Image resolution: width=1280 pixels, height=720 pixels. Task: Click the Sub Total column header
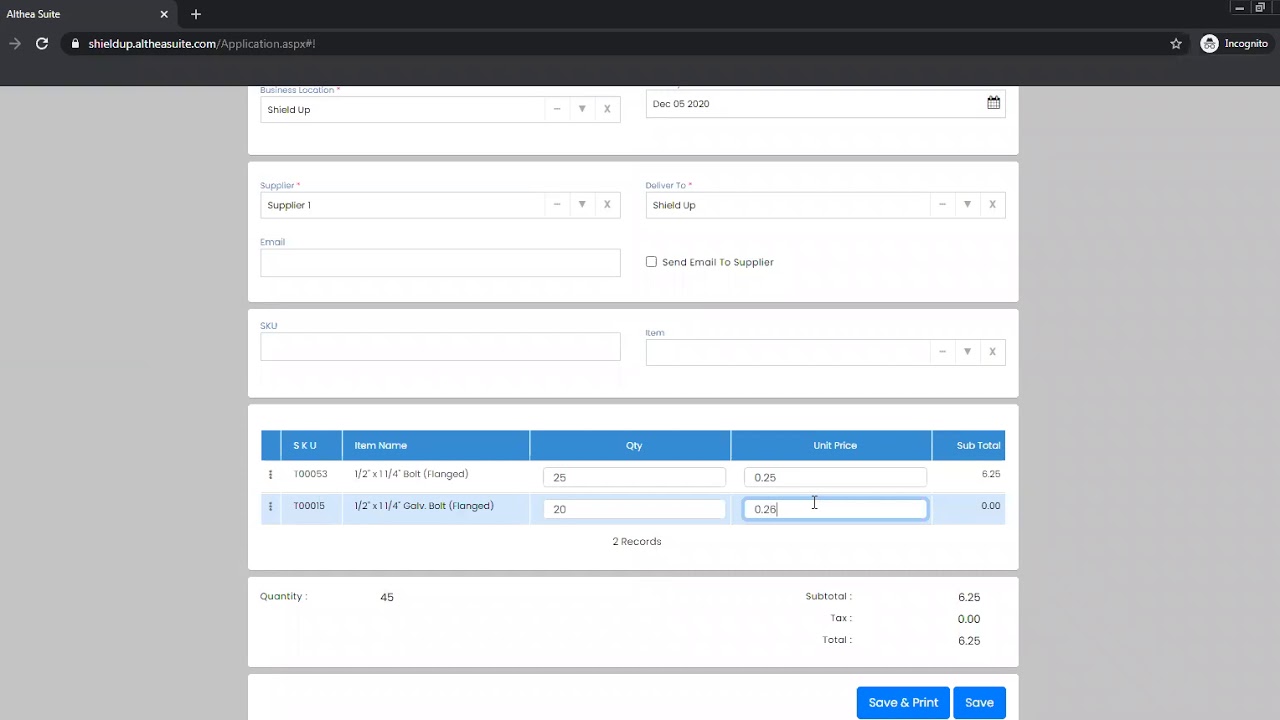click(x=969, y=445)
